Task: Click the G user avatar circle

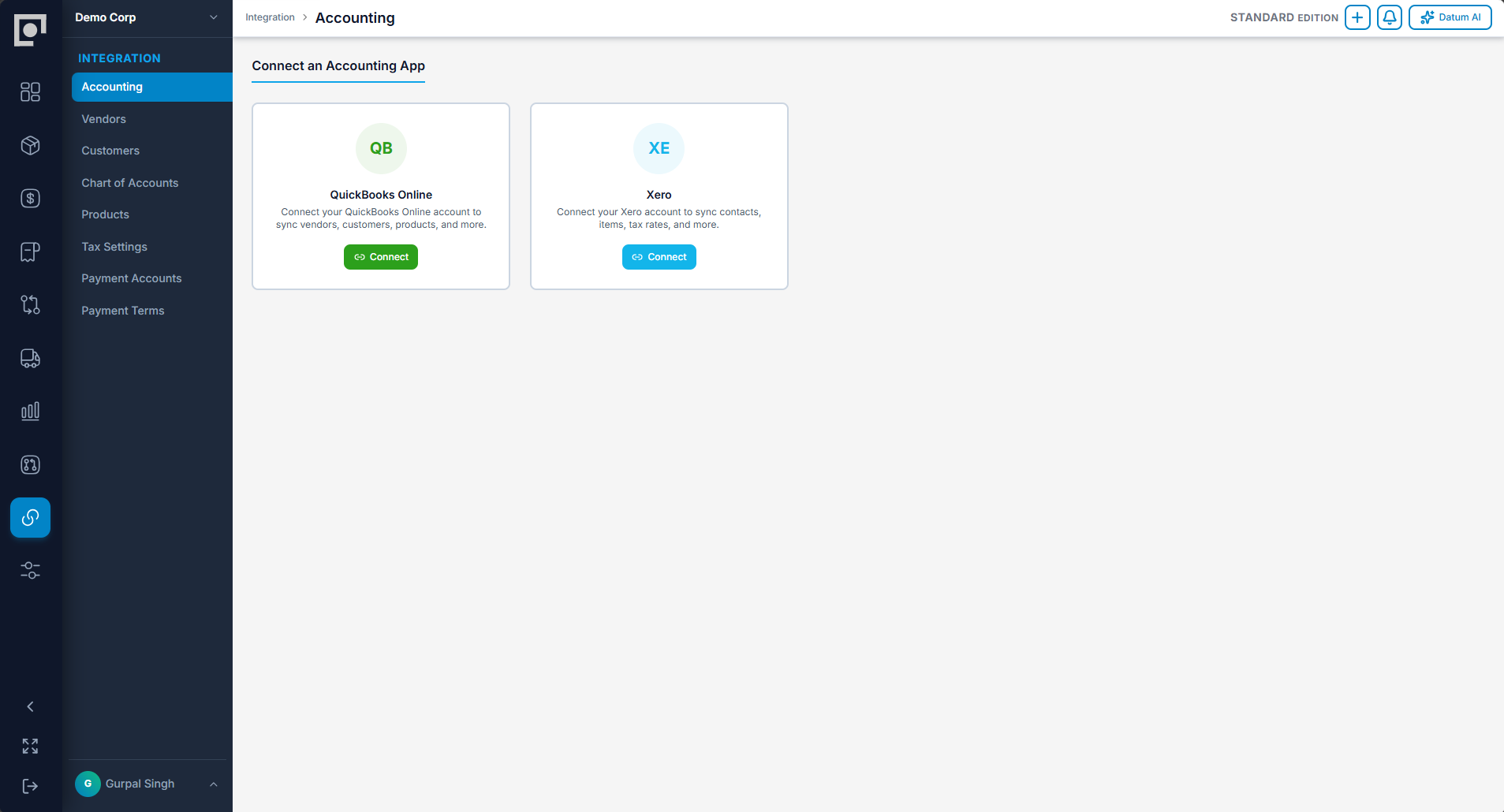Action: 88,784
